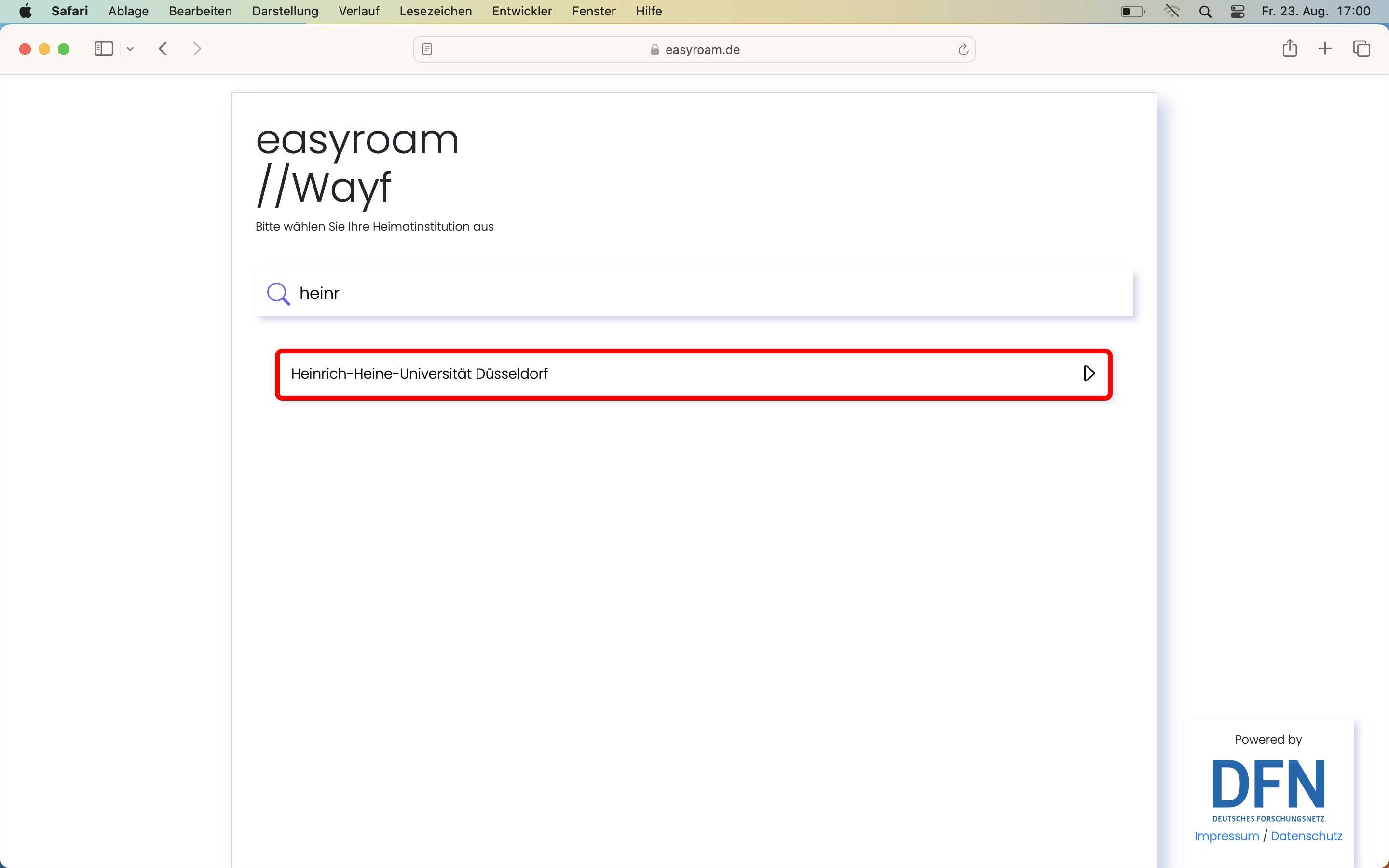Viewport: 1389px width, 868px height.
Task: Minimize the window with the yellow button
Action: (44, 49)
